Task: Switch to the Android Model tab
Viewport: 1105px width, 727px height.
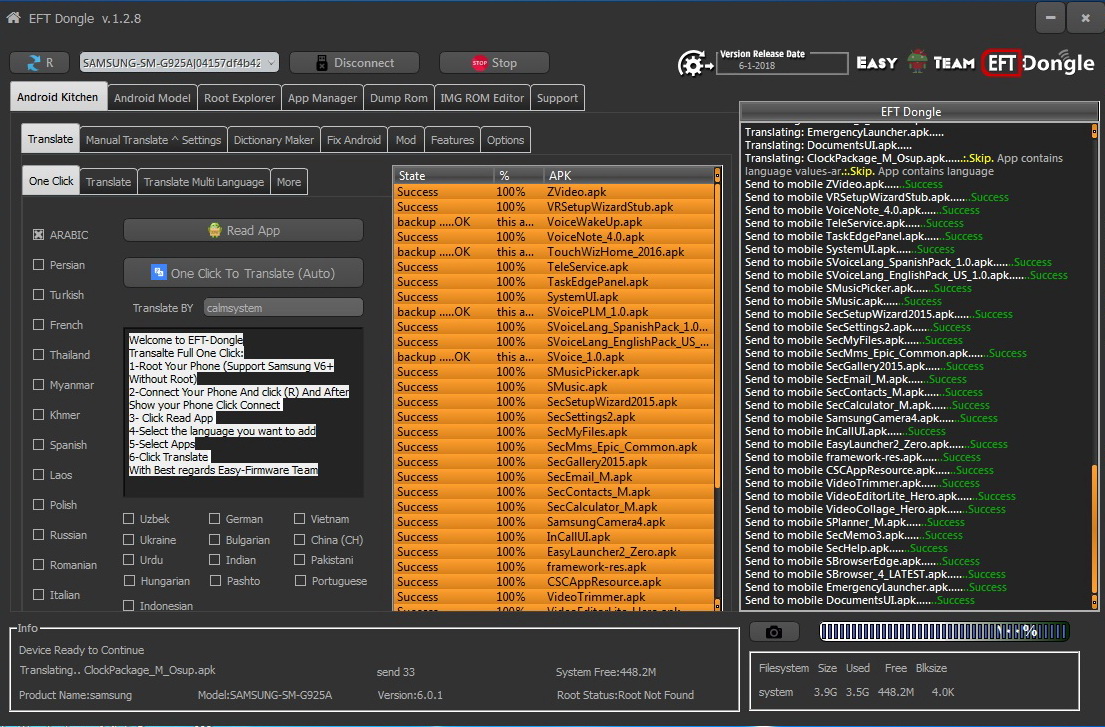Action: 152,98
